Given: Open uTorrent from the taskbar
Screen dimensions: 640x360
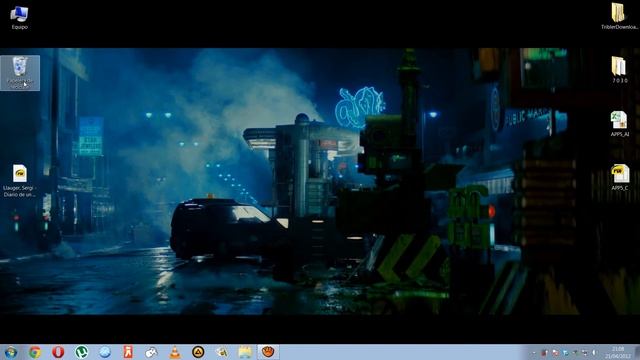Looking at the screenshot, I should [x=82, y=352].
